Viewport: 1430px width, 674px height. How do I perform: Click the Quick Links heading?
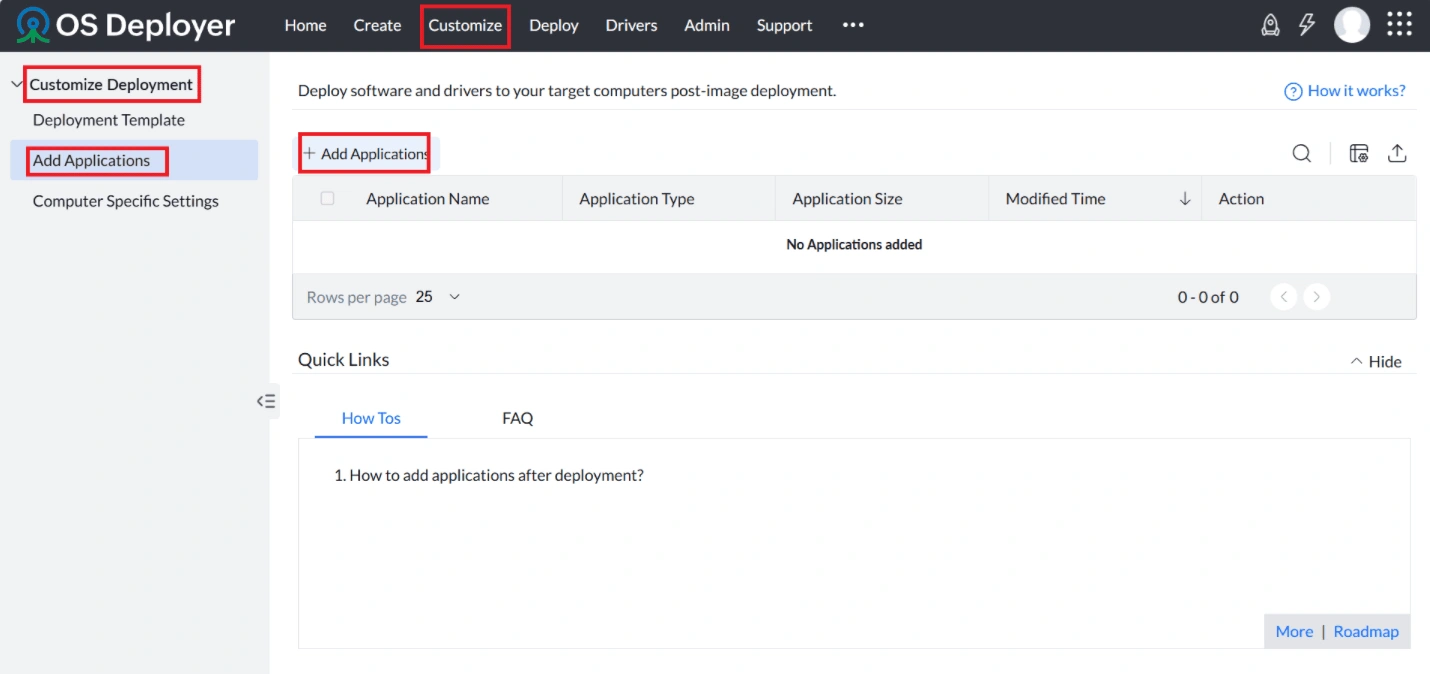(x=343, y=360)
